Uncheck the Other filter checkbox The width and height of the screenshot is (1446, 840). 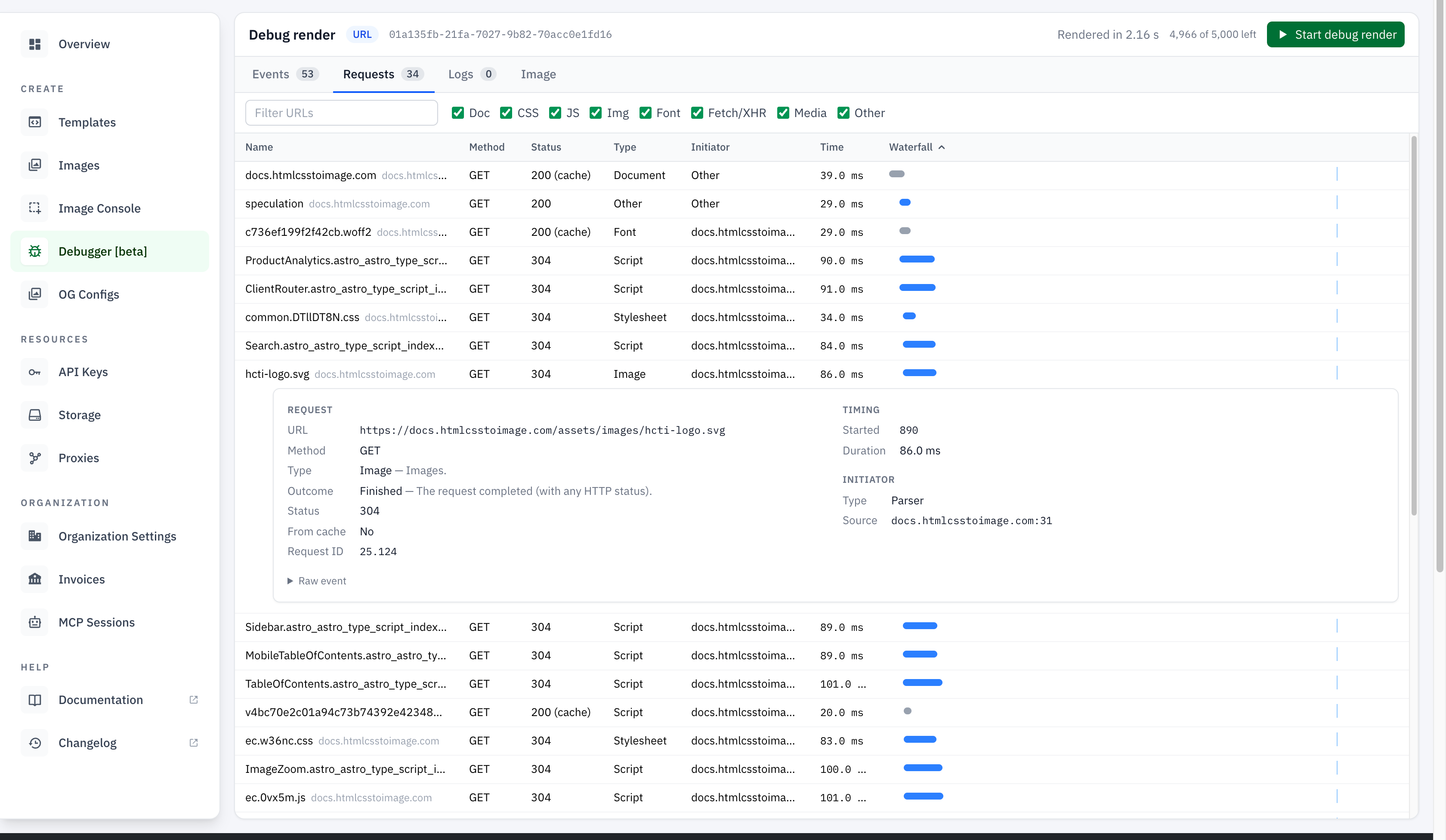(843, 113)
